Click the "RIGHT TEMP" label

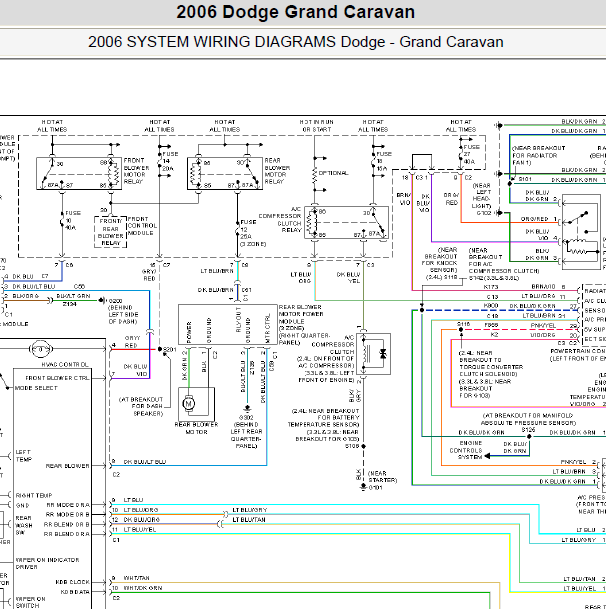tap(34, 495)
